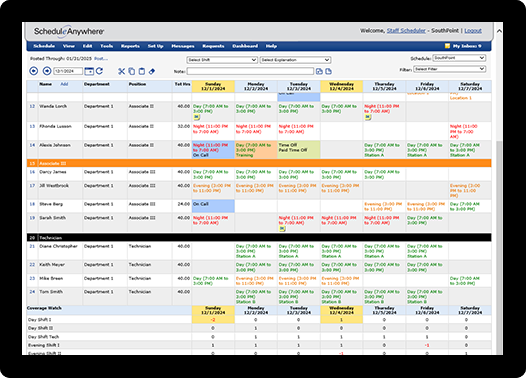Refresh the schedule view
Viewport: 526px width, 378px height.
99,71
